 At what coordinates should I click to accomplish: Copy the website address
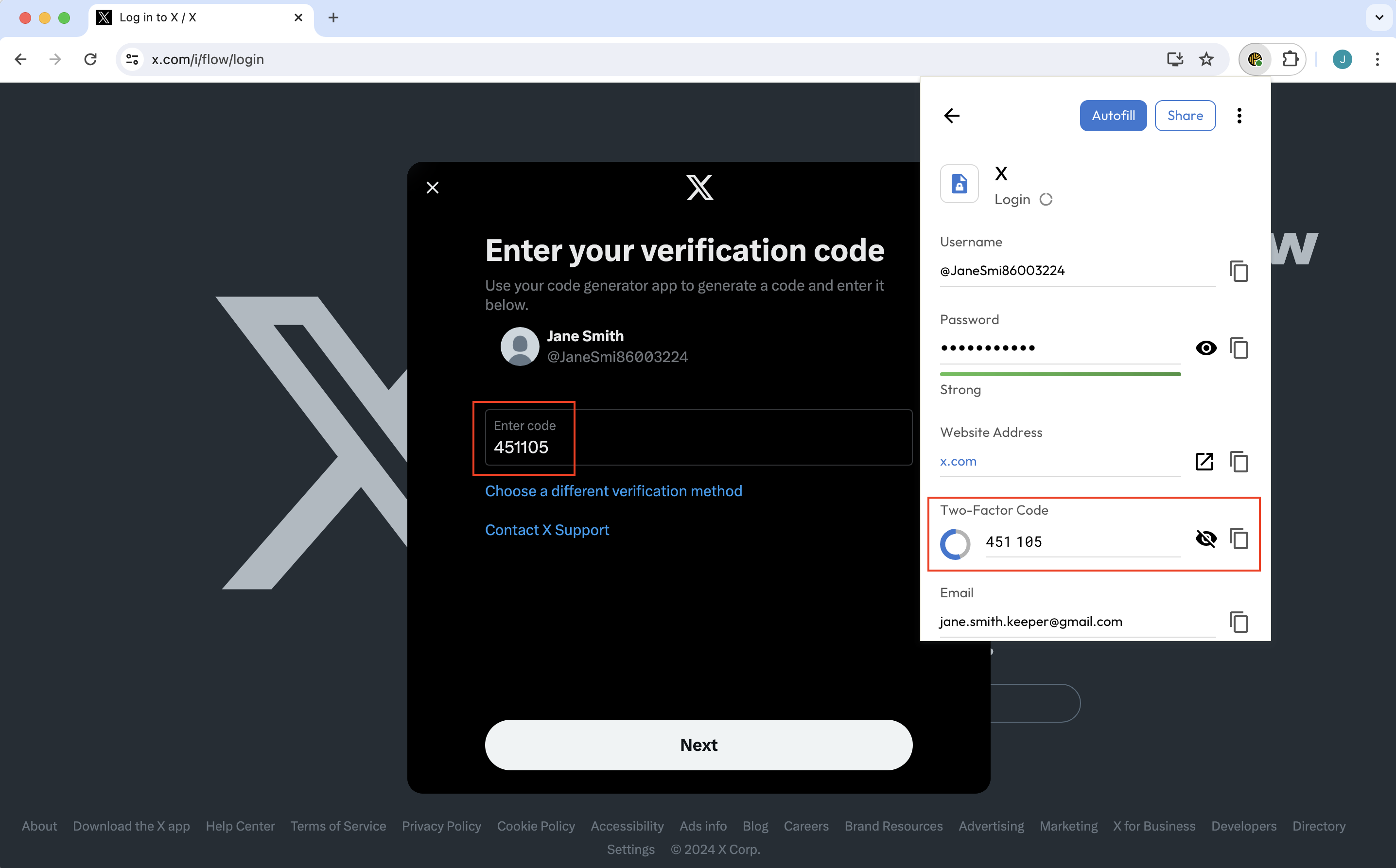tap(1239, 462)
